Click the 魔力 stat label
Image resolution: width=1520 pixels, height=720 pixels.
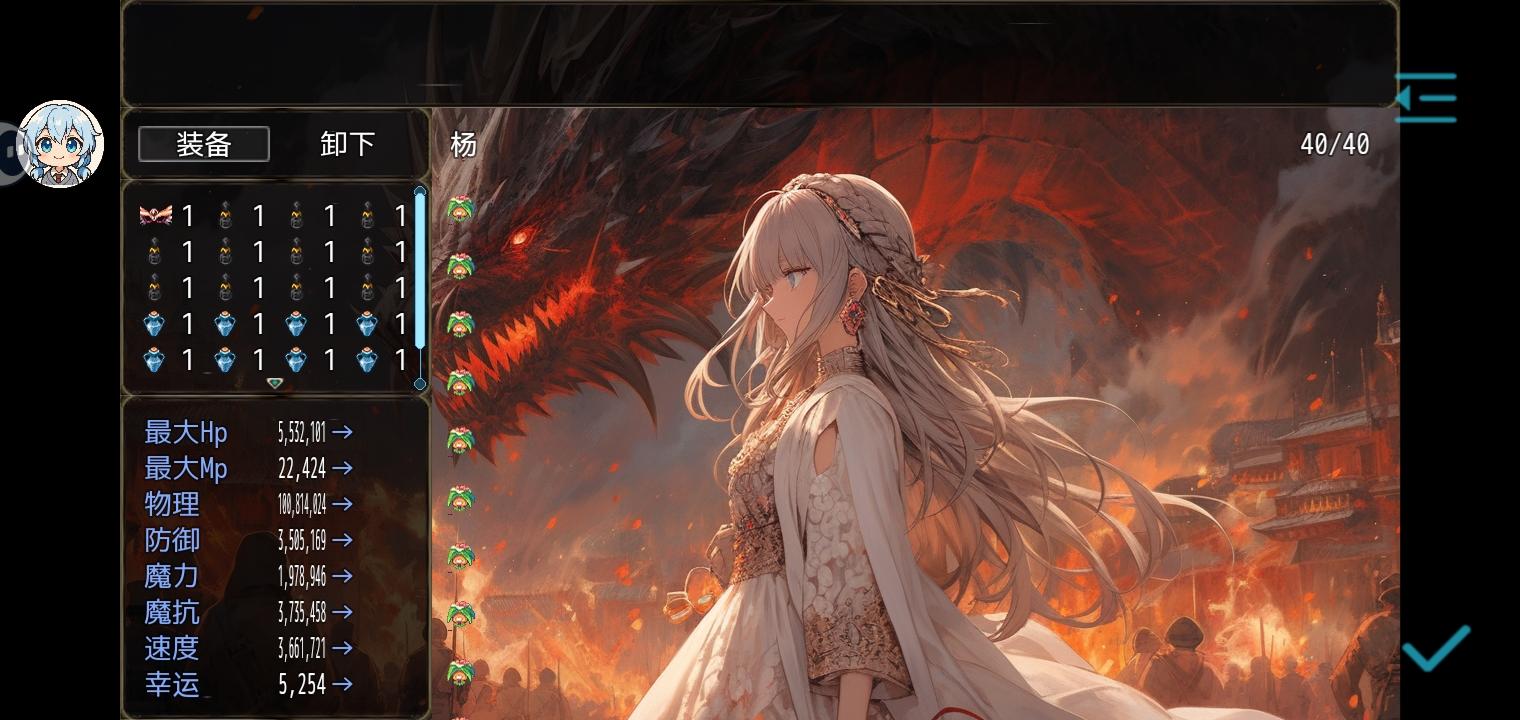pyautogui.click(x=172, y=576)
